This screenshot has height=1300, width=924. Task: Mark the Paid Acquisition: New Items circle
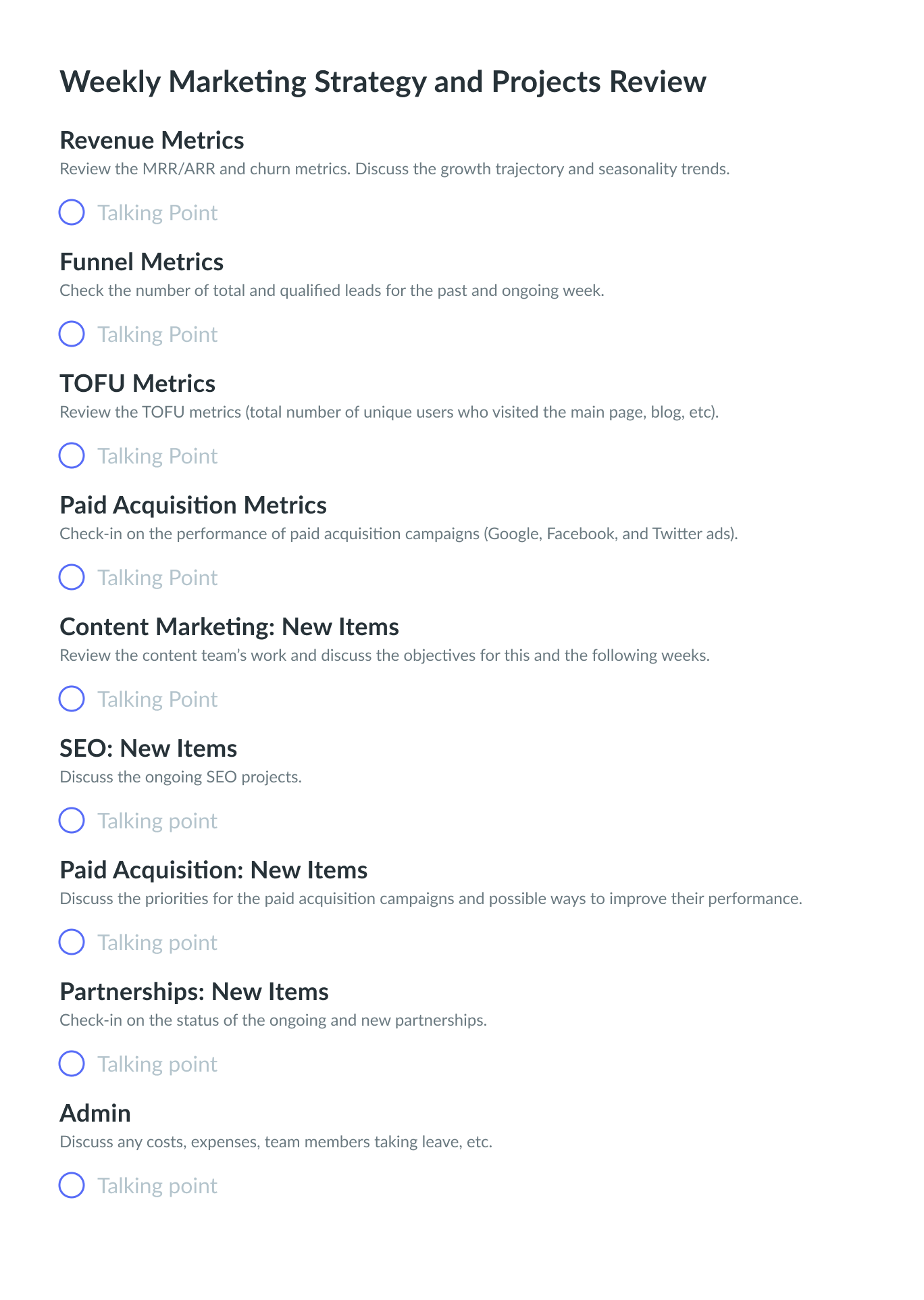tap(72, 942)
